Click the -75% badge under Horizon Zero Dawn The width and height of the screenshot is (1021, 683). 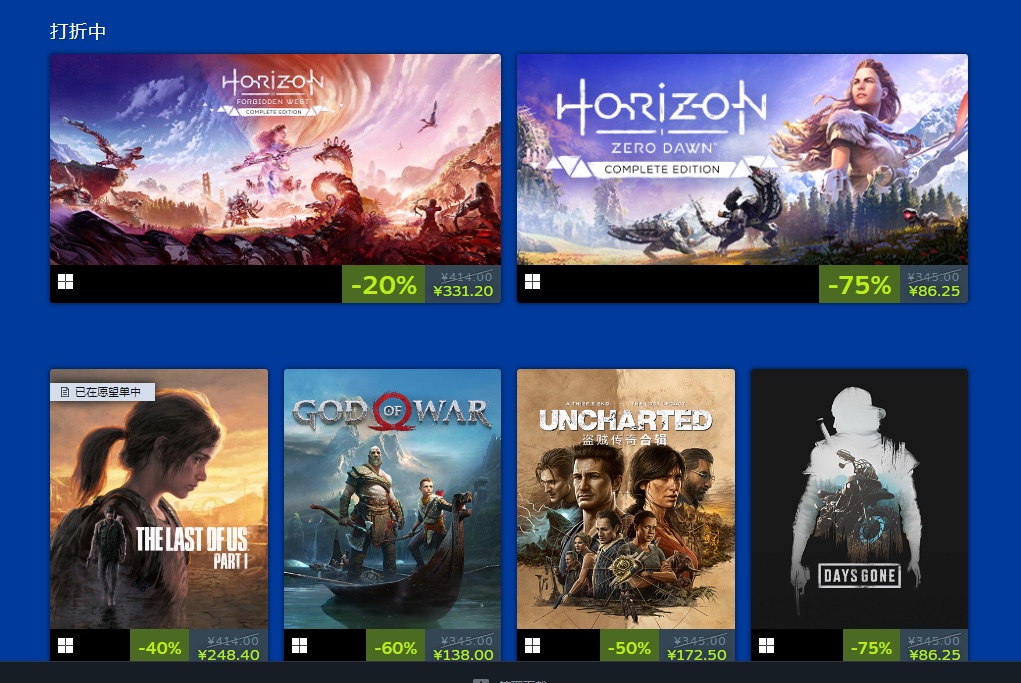pos(860,285)
